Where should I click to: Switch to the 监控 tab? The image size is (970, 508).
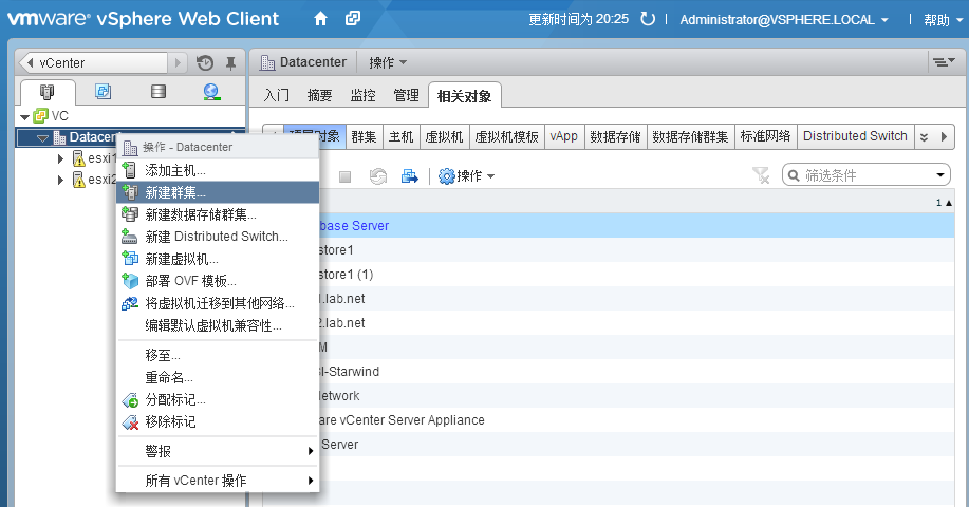363,95
